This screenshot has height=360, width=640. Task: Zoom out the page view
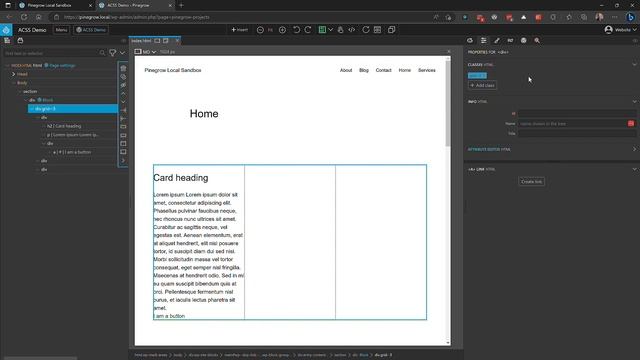260,30
